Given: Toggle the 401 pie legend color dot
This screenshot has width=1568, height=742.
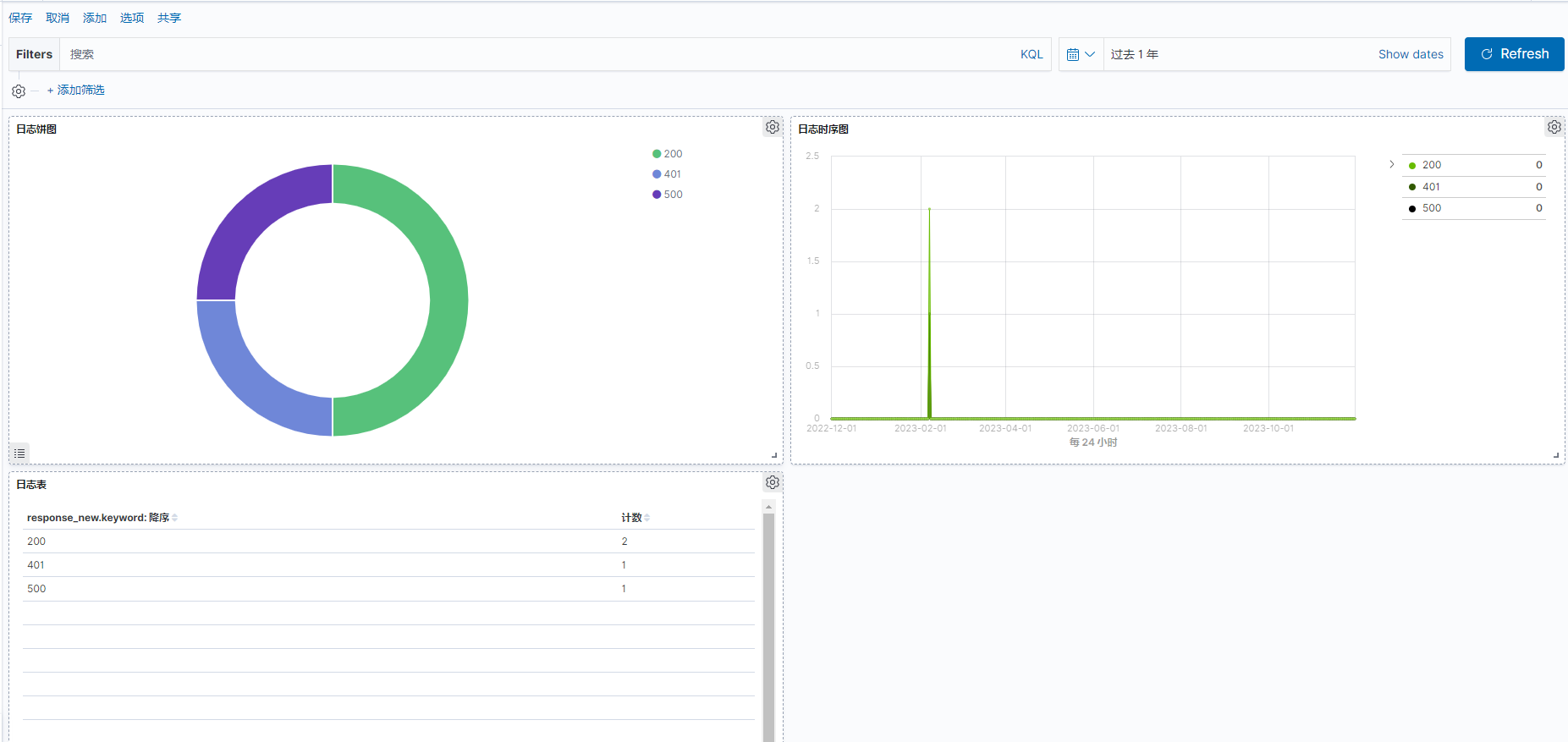Looking at the screenshot, I should click(657, 174).
